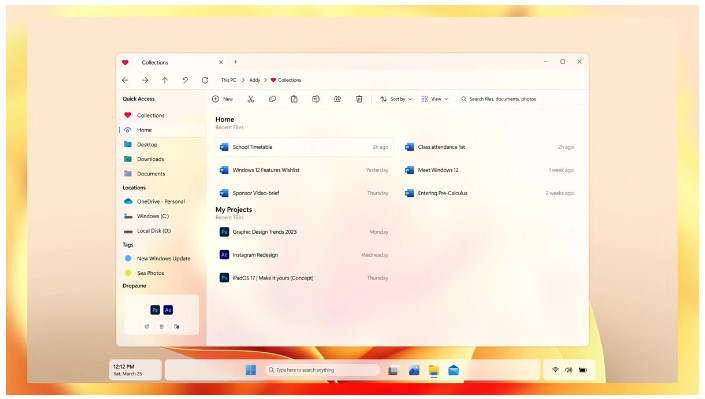The image size is (705, 399).
Task: Open Windows (C:) drive
Action: (x=161, y=216)
